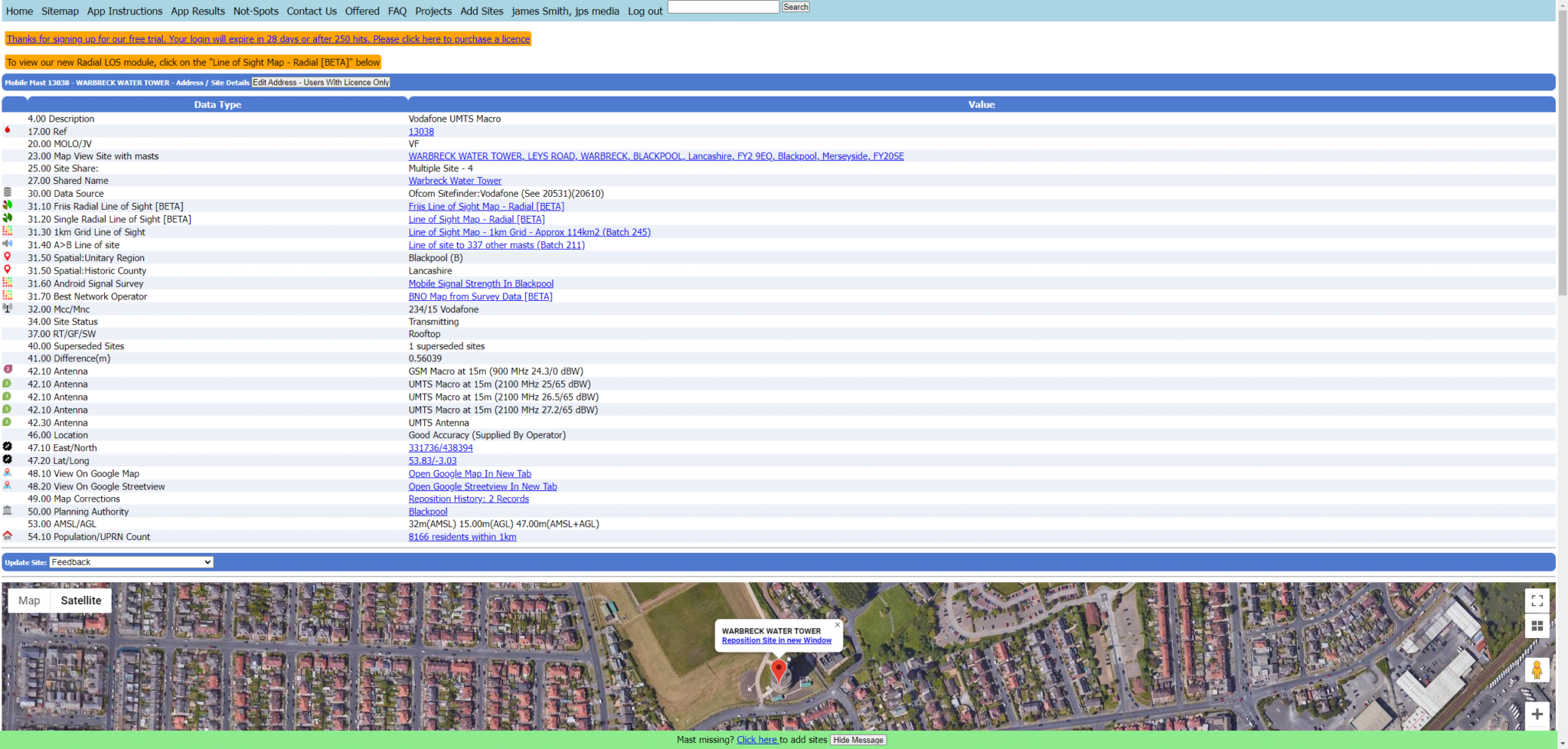Open the Update Site Feedback dropdown
Image resolution: width=1568 pixels, height=749 pixels.
130,561
